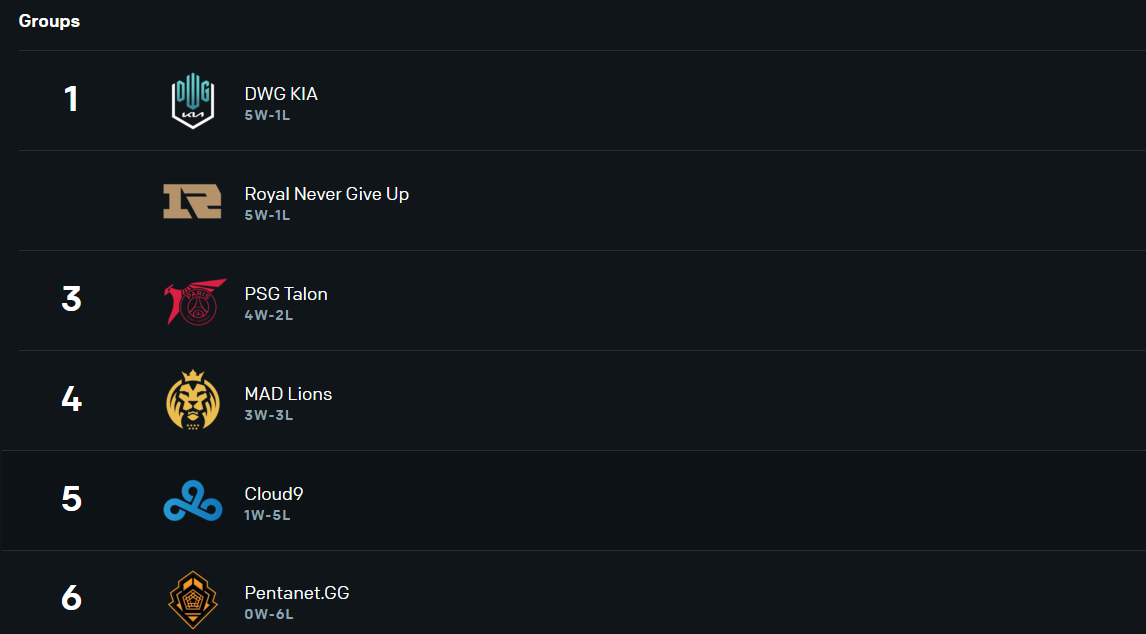Click the Royal Never Give Up logo

pyautogui.click(x=193, y=201)
